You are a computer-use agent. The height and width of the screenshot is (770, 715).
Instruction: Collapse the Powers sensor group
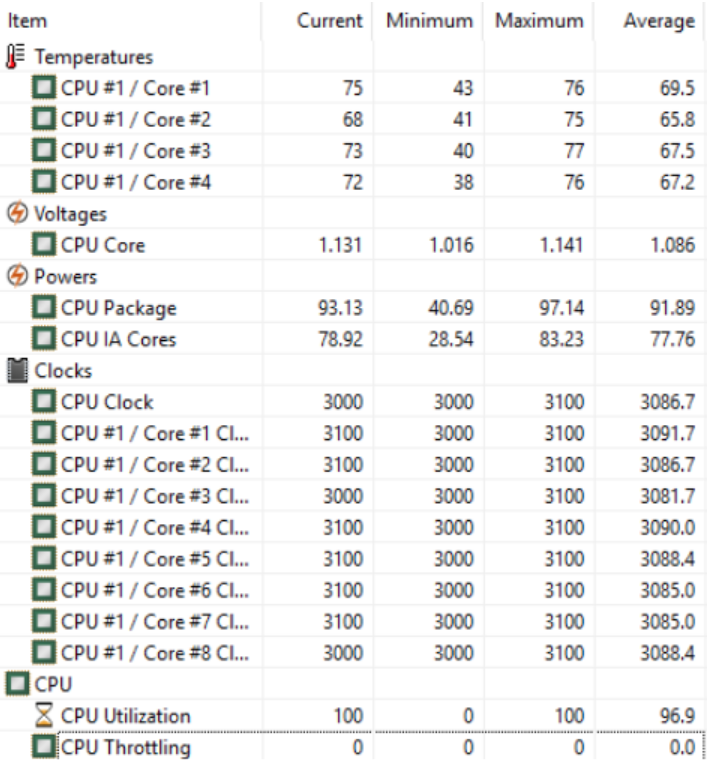click(66, 277)
